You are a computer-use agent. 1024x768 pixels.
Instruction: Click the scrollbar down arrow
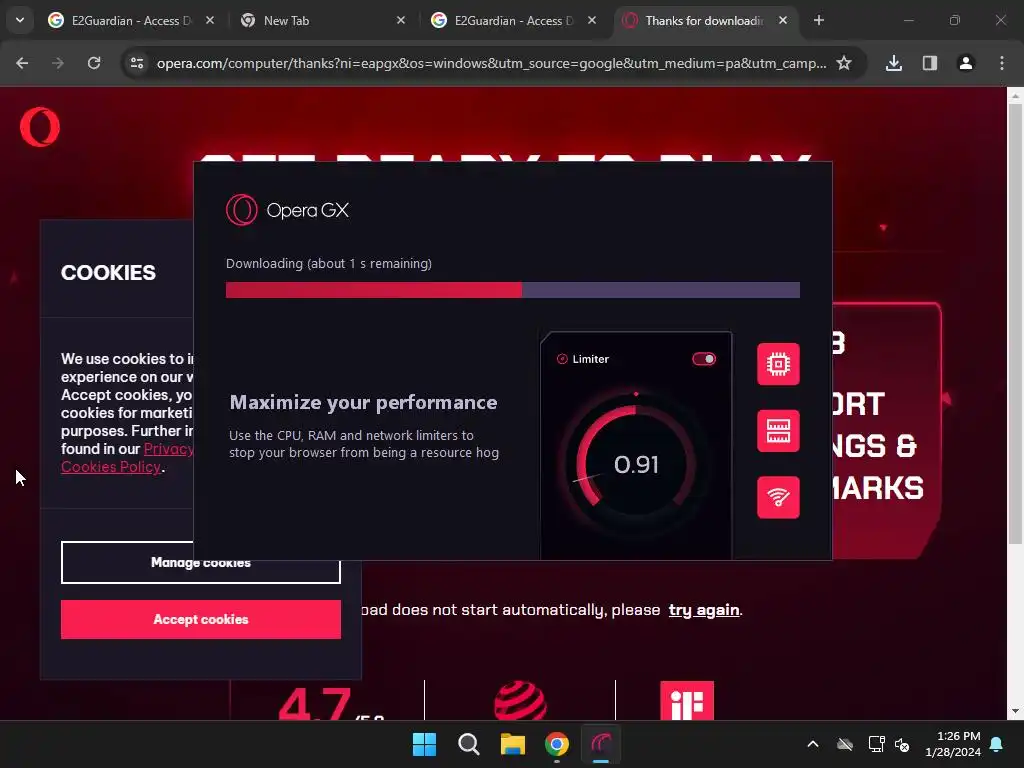(x=1015, y=711)
